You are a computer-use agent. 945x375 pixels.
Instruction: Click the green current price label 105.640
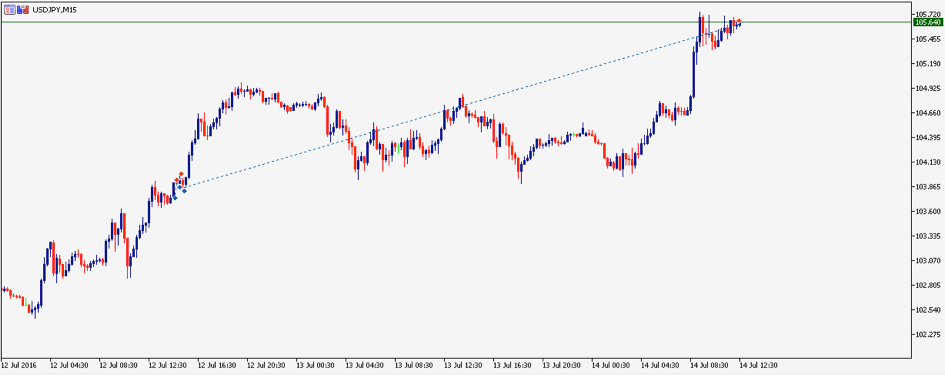928,22
